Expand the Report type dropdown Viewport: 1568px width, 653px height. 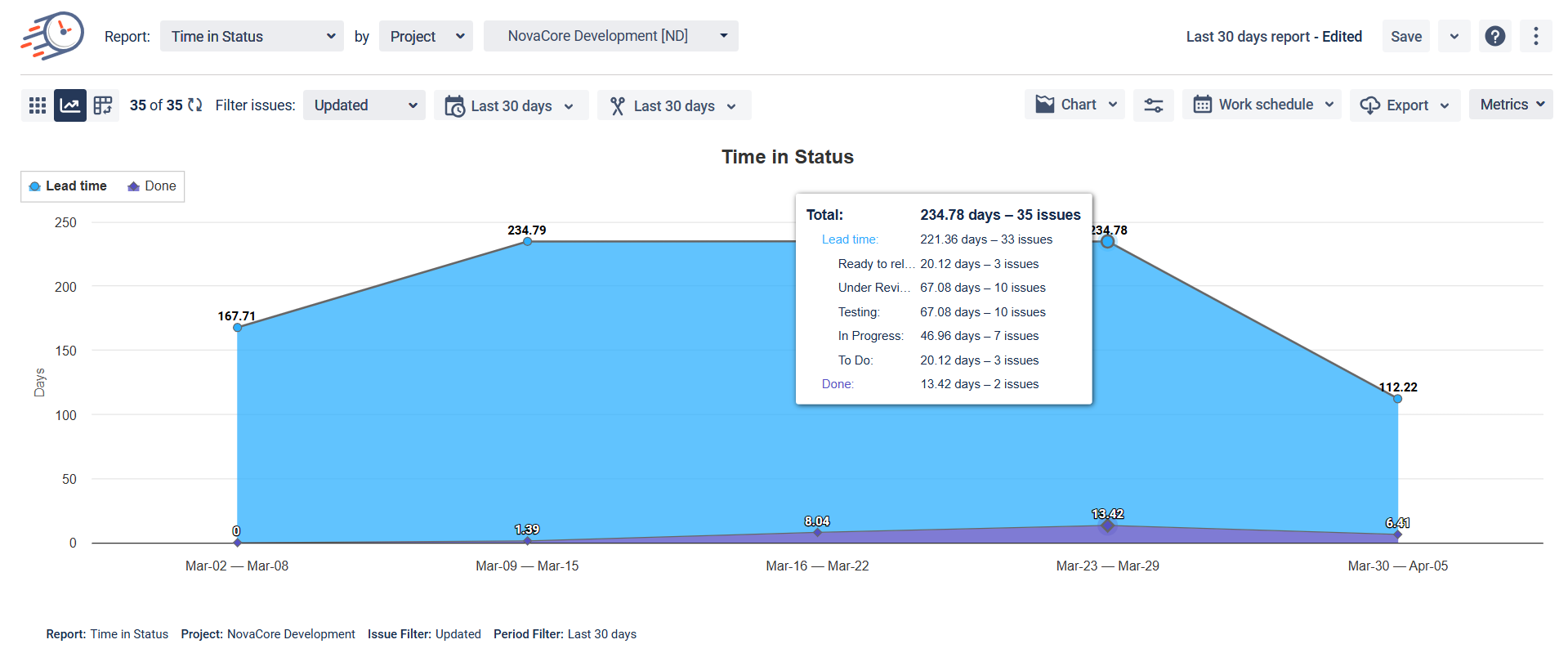point(252,36)
